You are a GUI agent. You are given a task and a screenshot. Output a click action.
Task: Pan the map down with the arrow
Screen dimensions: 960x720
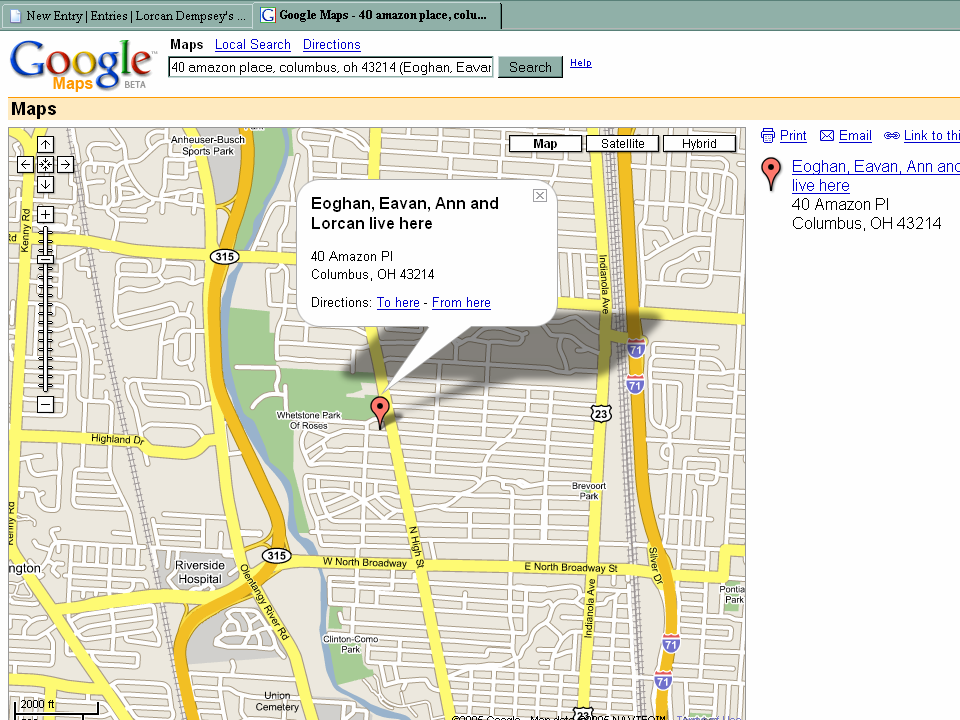coord(45,184)
